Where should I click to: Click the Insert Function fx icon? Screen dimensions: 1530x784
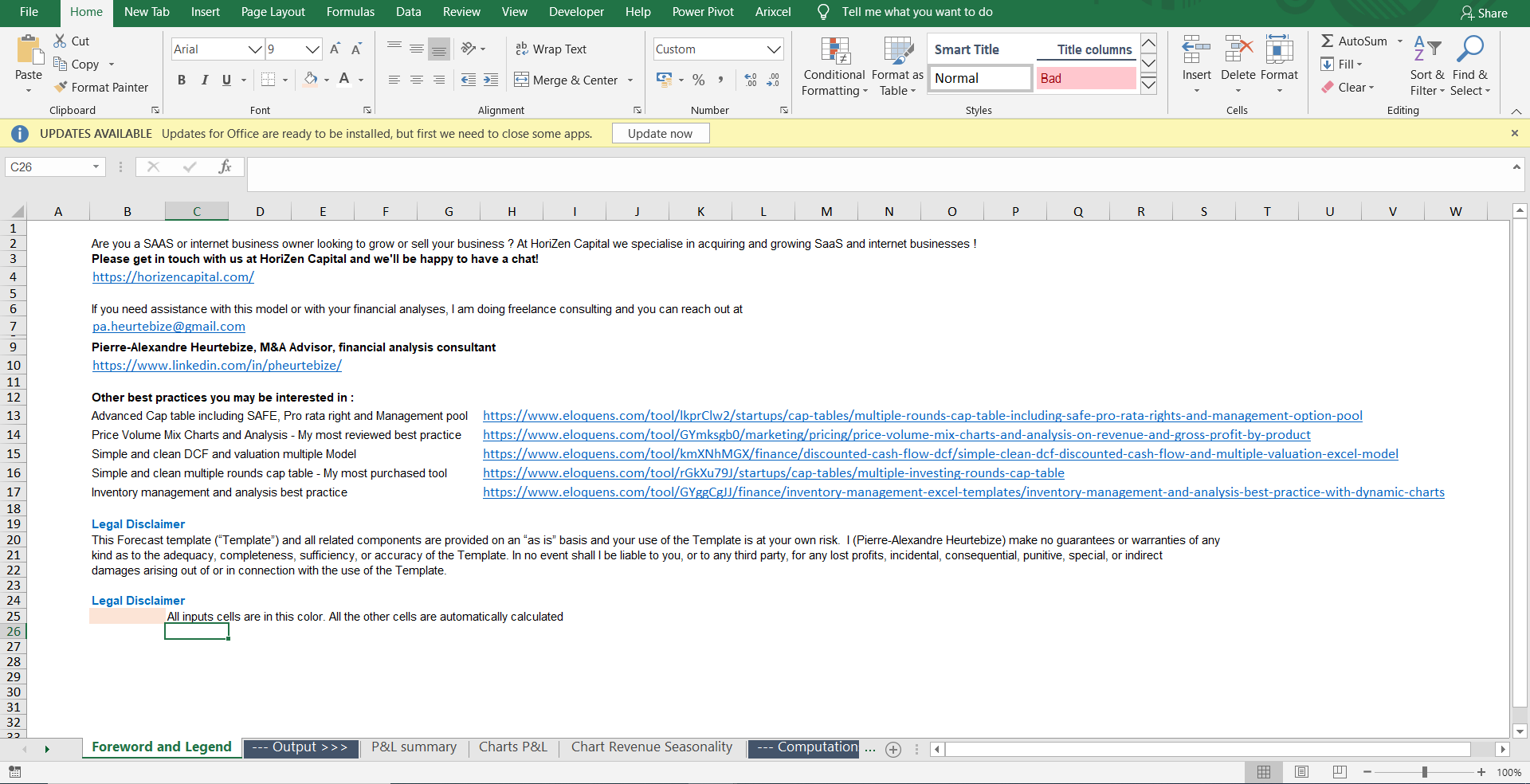(x=225, y=167)
